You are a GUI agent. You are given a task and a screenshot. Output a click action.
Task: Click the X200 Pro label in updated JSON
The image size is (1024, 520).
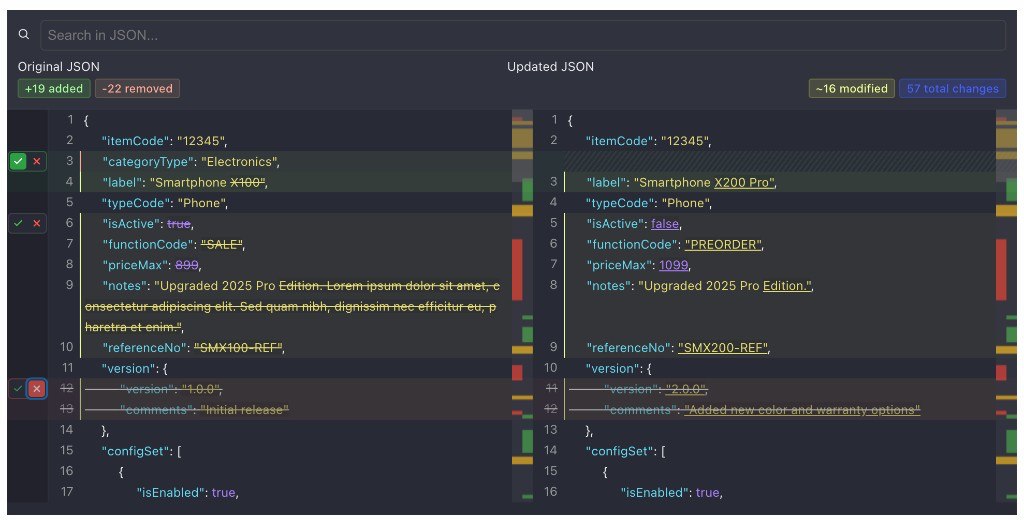point(744,183)
